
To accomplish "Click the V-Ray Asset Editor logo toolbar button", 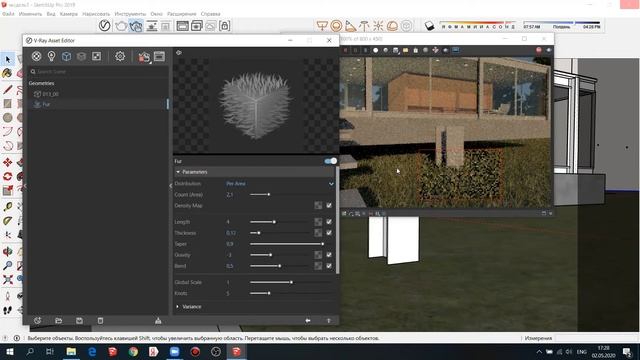I will click(x=104, y=26).
